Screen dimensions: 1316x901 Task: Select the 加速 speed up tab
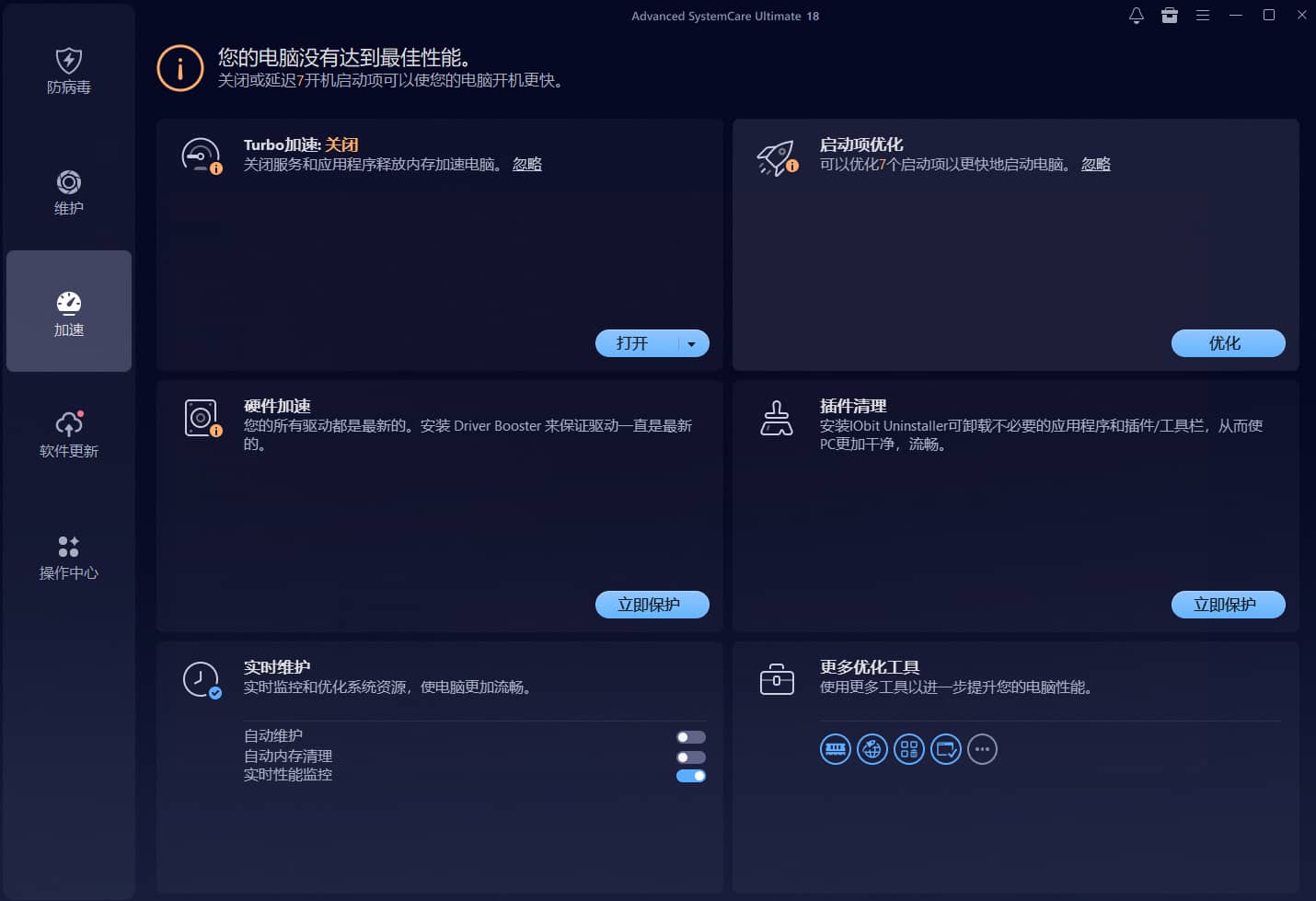69,311
